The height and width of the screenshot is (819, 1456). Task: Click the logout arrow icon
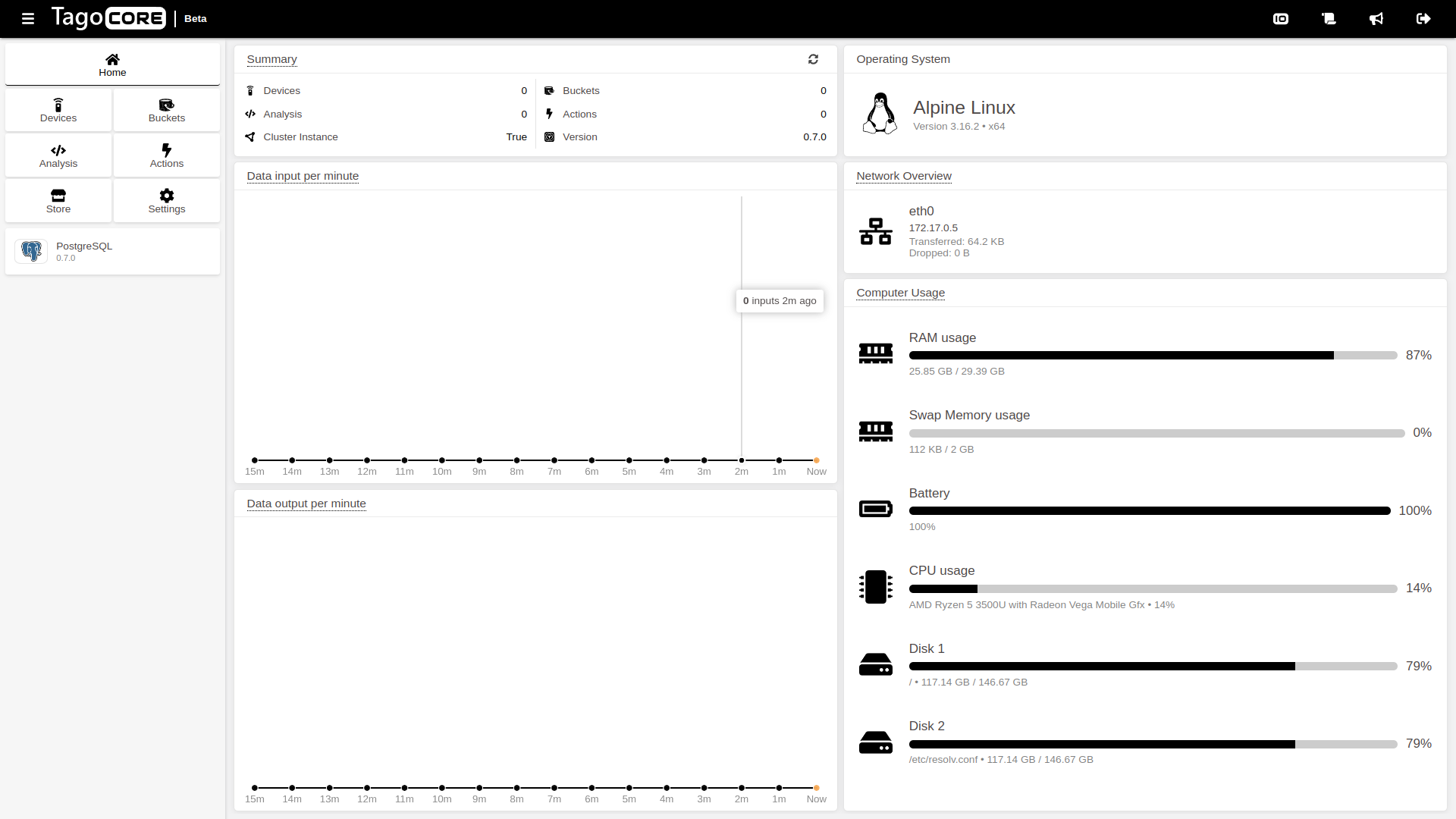pos(1423,18)
